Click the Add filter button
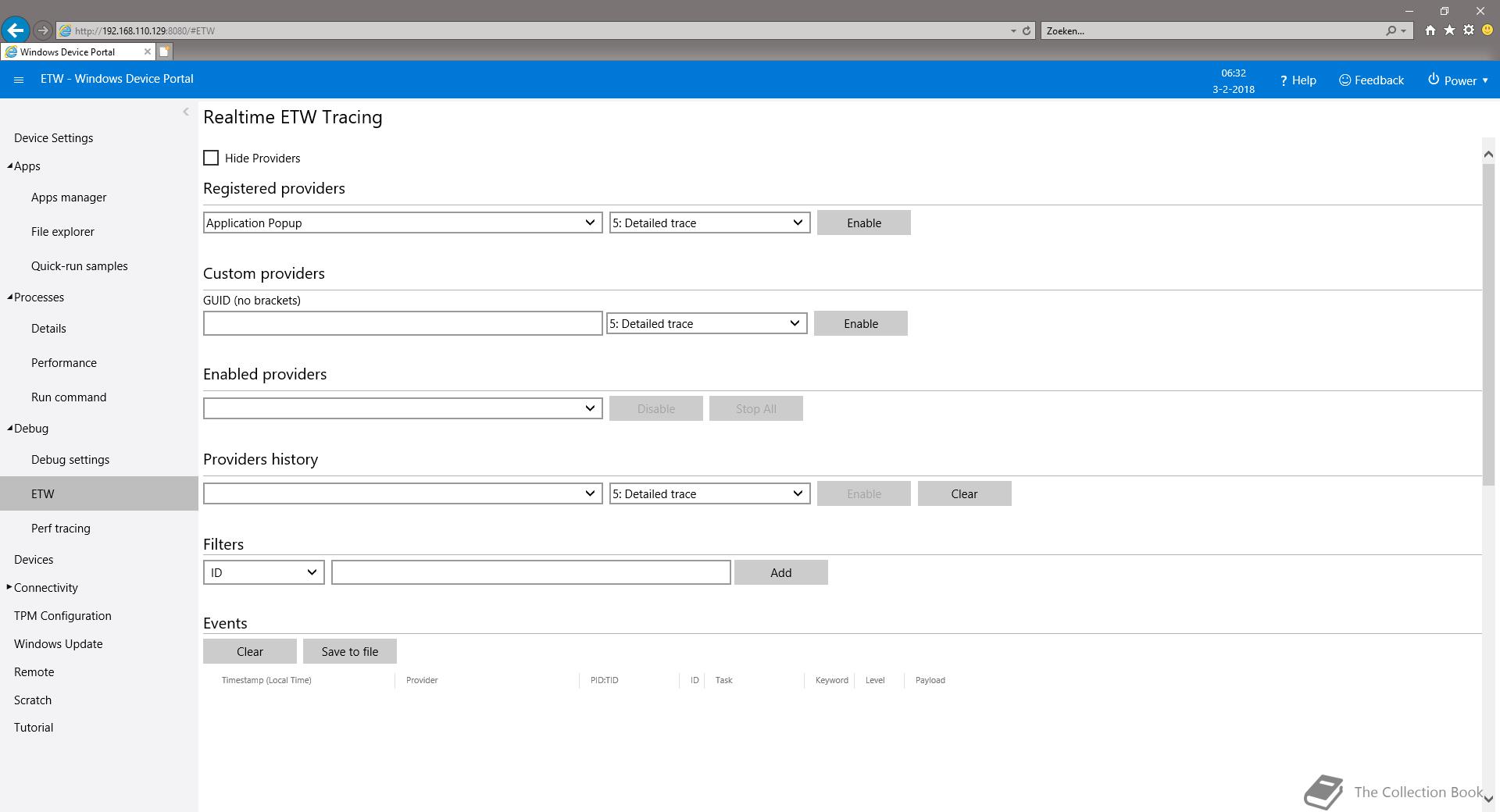 point(780,572)
